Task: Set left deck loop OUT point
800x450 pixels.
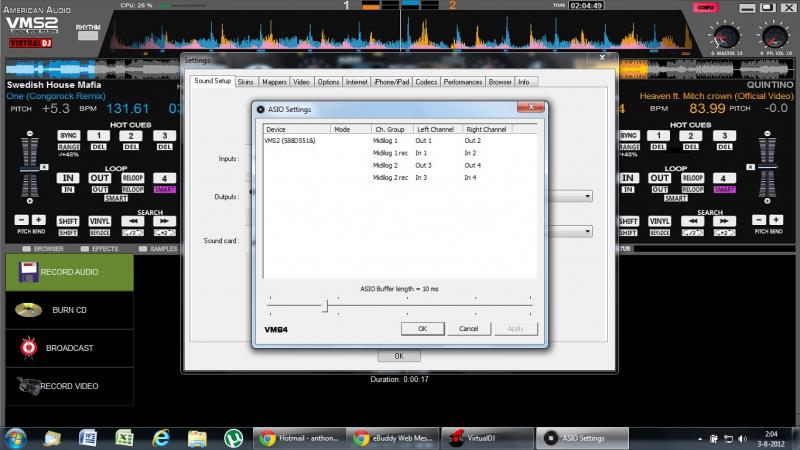Action: tap(99, 178)
